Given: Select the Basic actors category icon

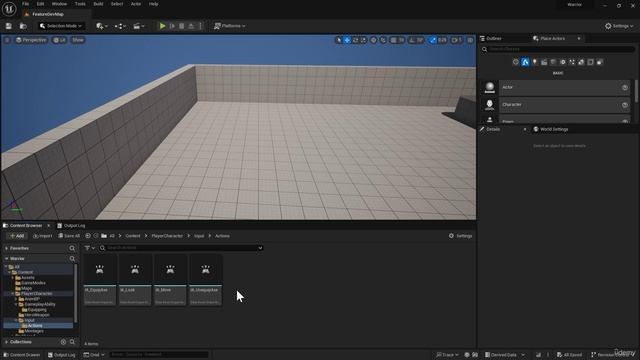Looking at the screenshot, I should (525, 62).
